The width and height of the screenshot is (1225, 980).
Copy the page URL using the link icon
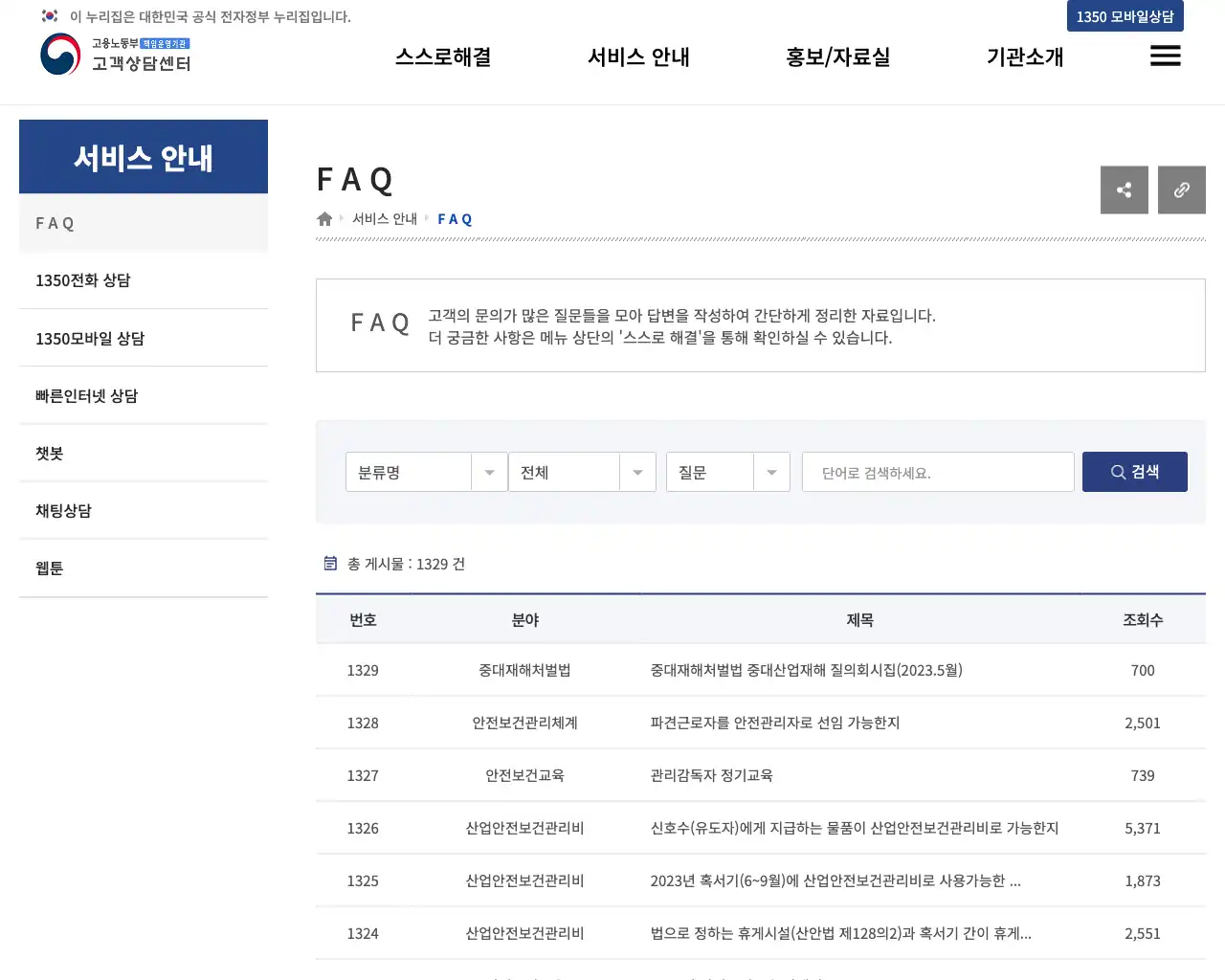[x=1181, y=189]
